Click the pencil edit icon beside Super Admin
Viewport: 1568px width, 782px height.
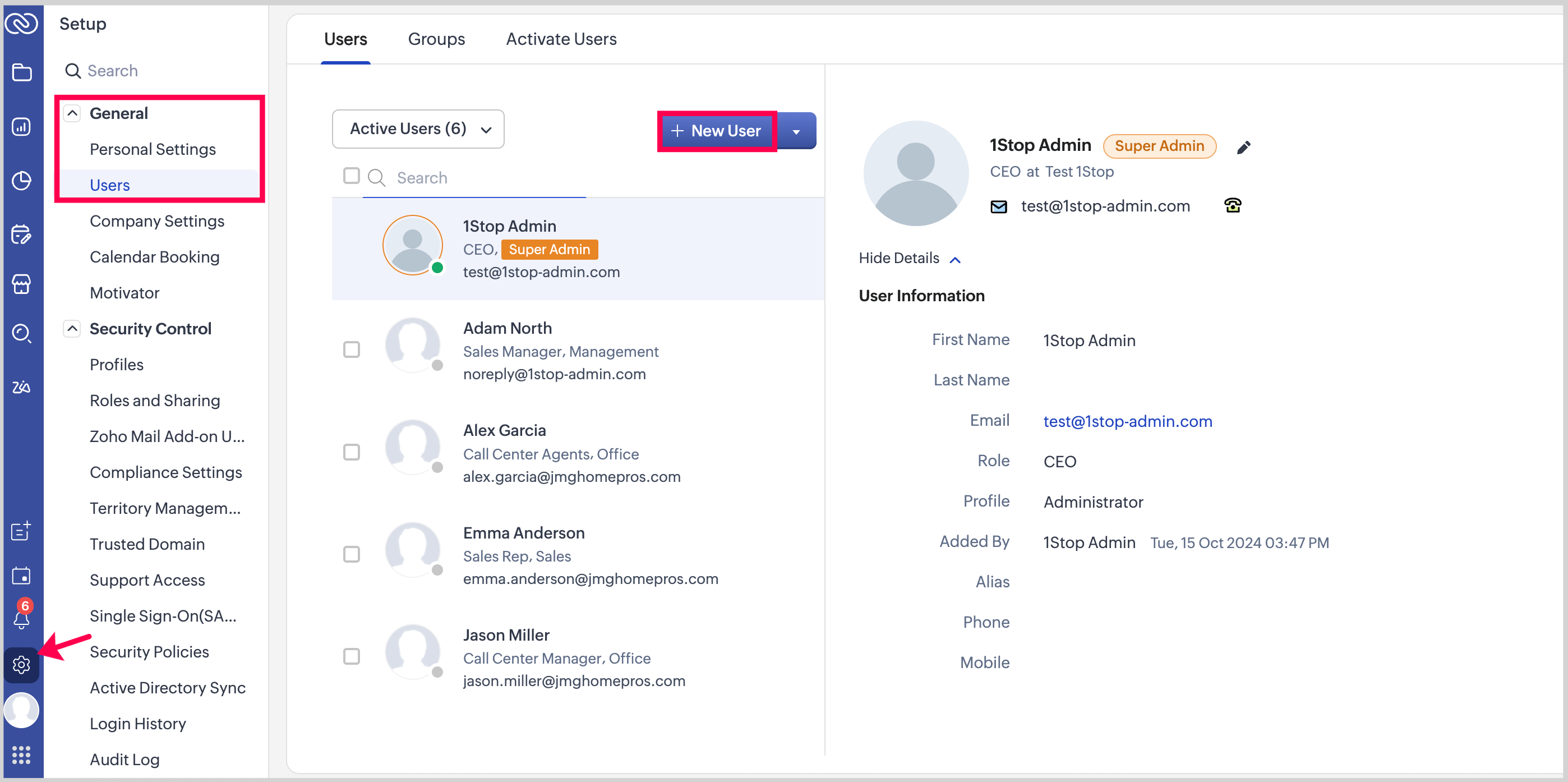click(x=1243, y=147)
